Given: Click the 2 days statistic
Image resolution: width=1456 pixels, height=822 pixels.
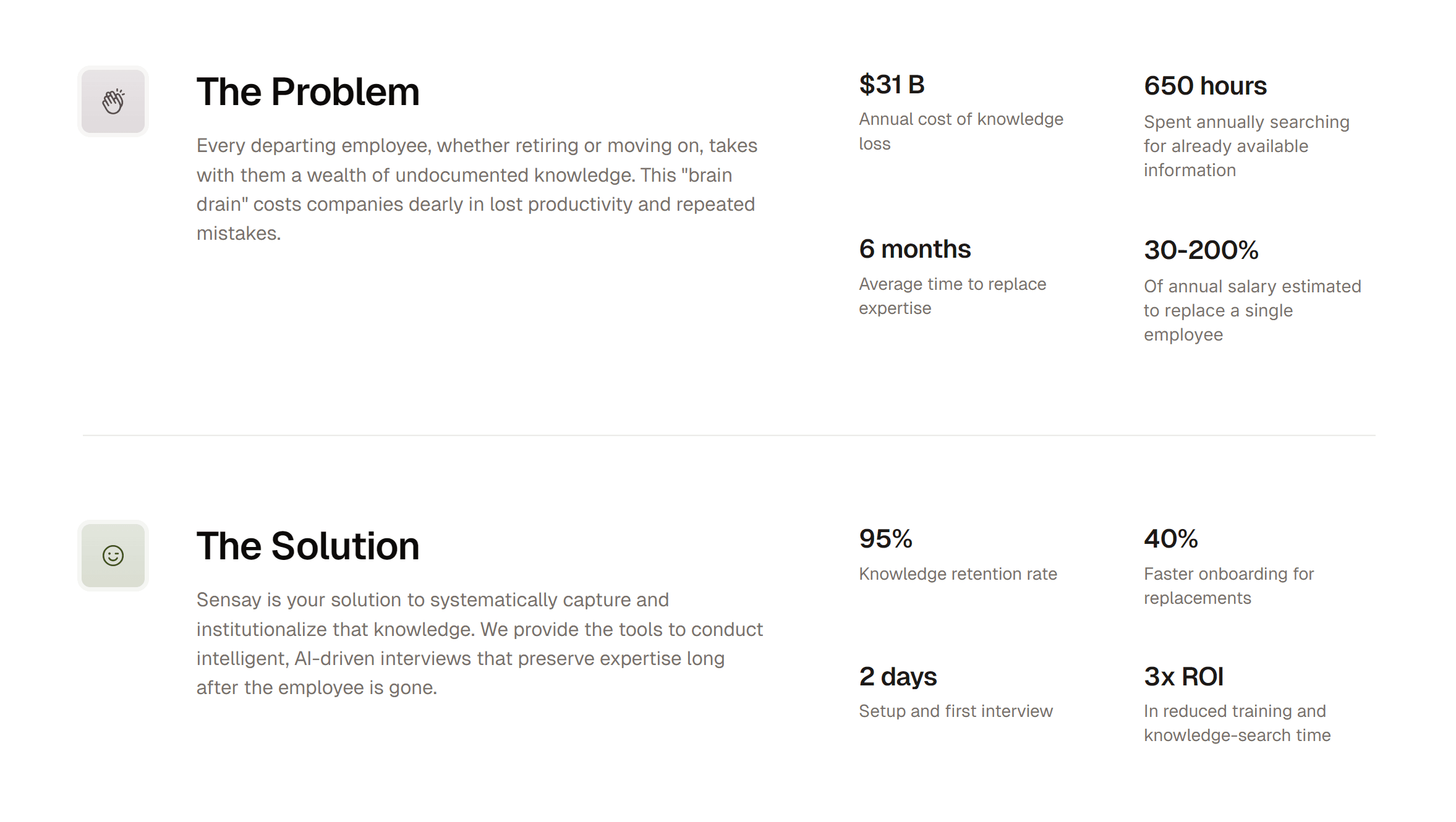Looking at the screenshot, I should [x=898, y=677].
